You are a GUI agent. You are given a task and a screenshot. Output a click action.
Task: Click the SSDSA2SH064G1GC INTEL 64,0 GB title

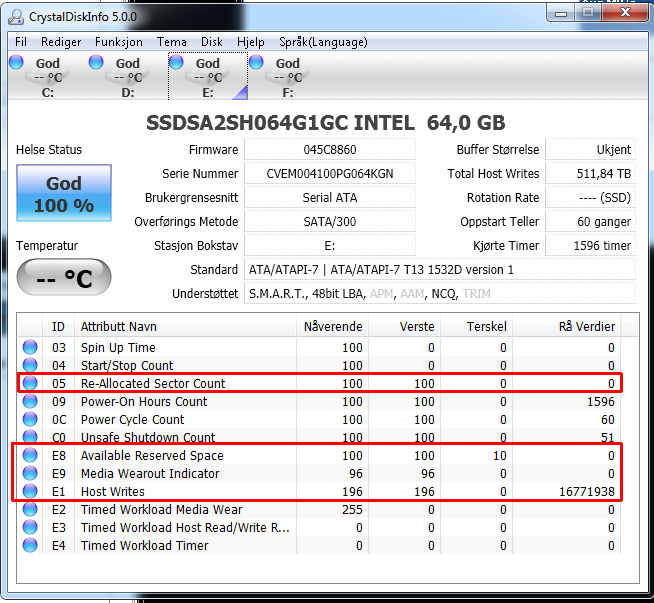click(326, 123)
